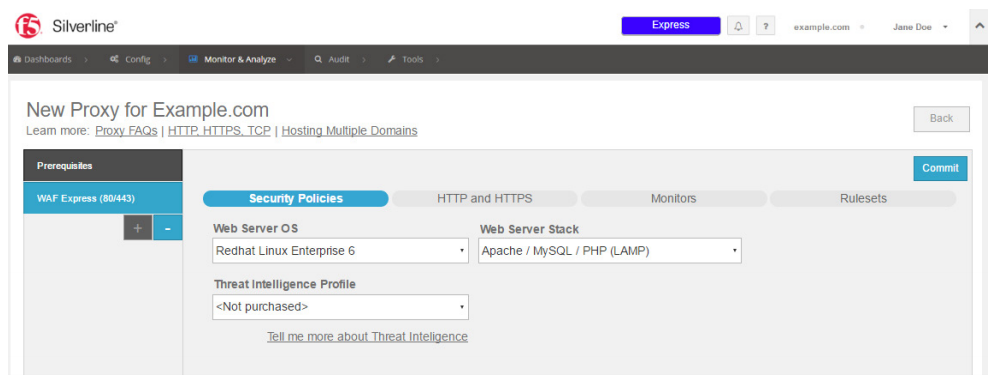Click the Commit button
Viewport: 996px width, 383px height.
pyautogui.click(x=940, y=168)
